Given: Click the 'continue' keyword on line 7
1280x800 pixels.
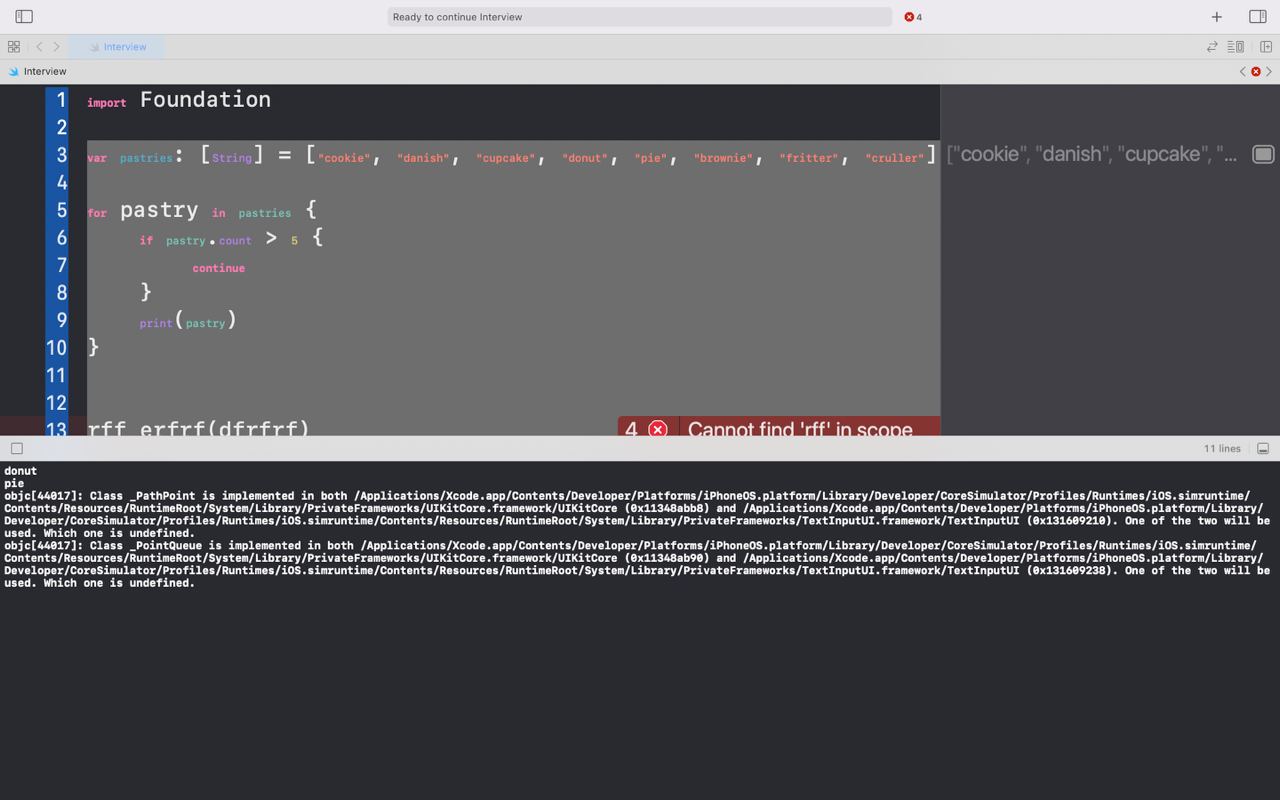Looking at the screenshot, I should tap(219, 268).
